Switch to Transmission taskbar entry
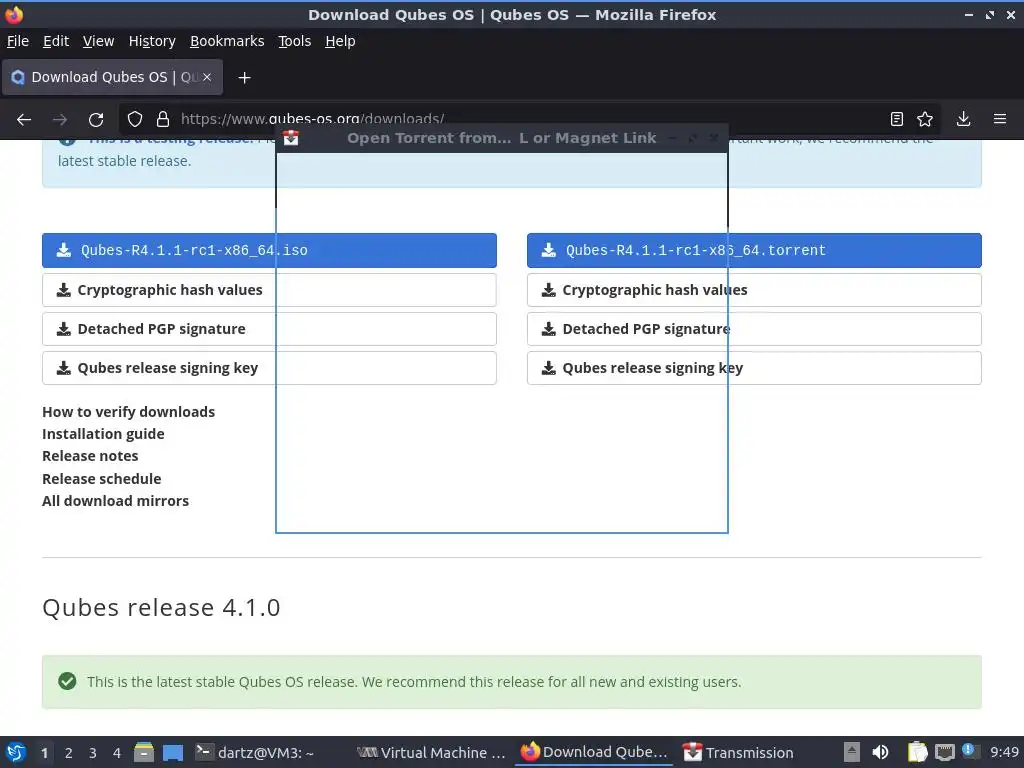Screen dimensions: 1024x768 [x=739, y=752]
